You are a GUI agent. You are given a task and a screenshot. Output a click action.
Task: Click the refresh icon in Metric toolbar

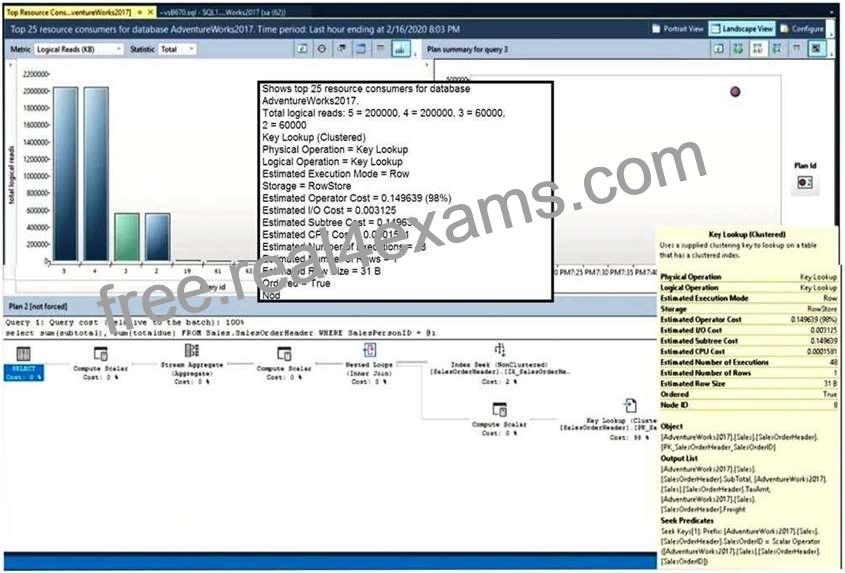(x=303, y=49)
